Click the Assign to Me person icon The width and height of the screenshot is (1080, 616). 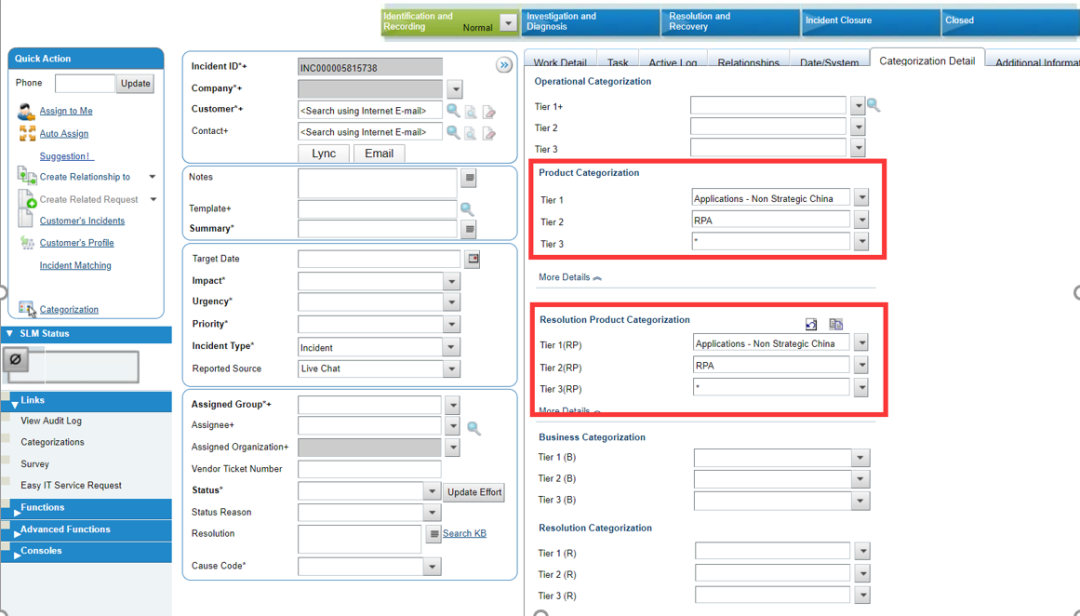click(26, 111)
